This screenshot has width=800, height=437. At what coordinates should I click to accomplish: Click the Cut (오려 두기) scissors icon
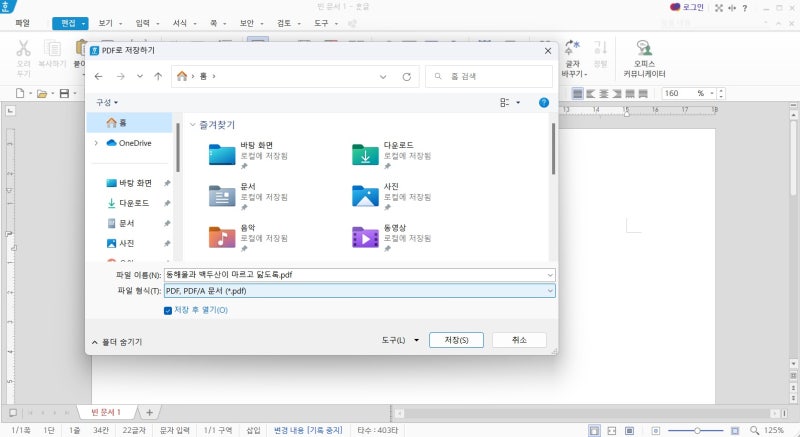coord(23,49)
